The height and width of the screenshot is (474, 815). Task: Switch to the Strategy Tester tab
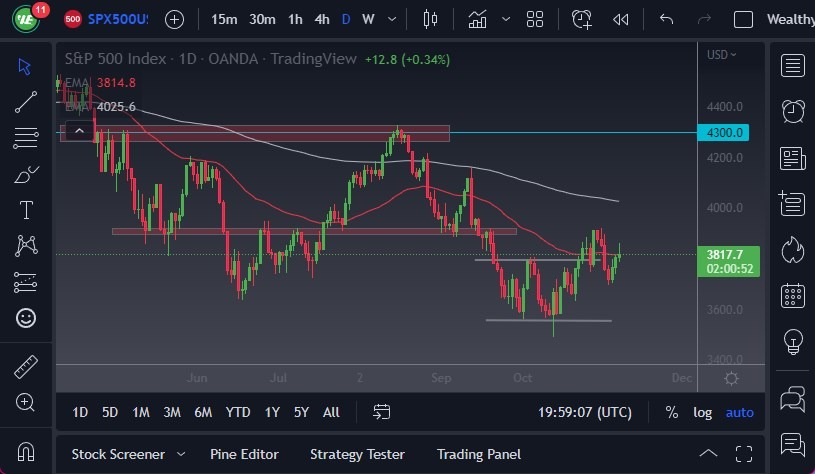[358, 454]
